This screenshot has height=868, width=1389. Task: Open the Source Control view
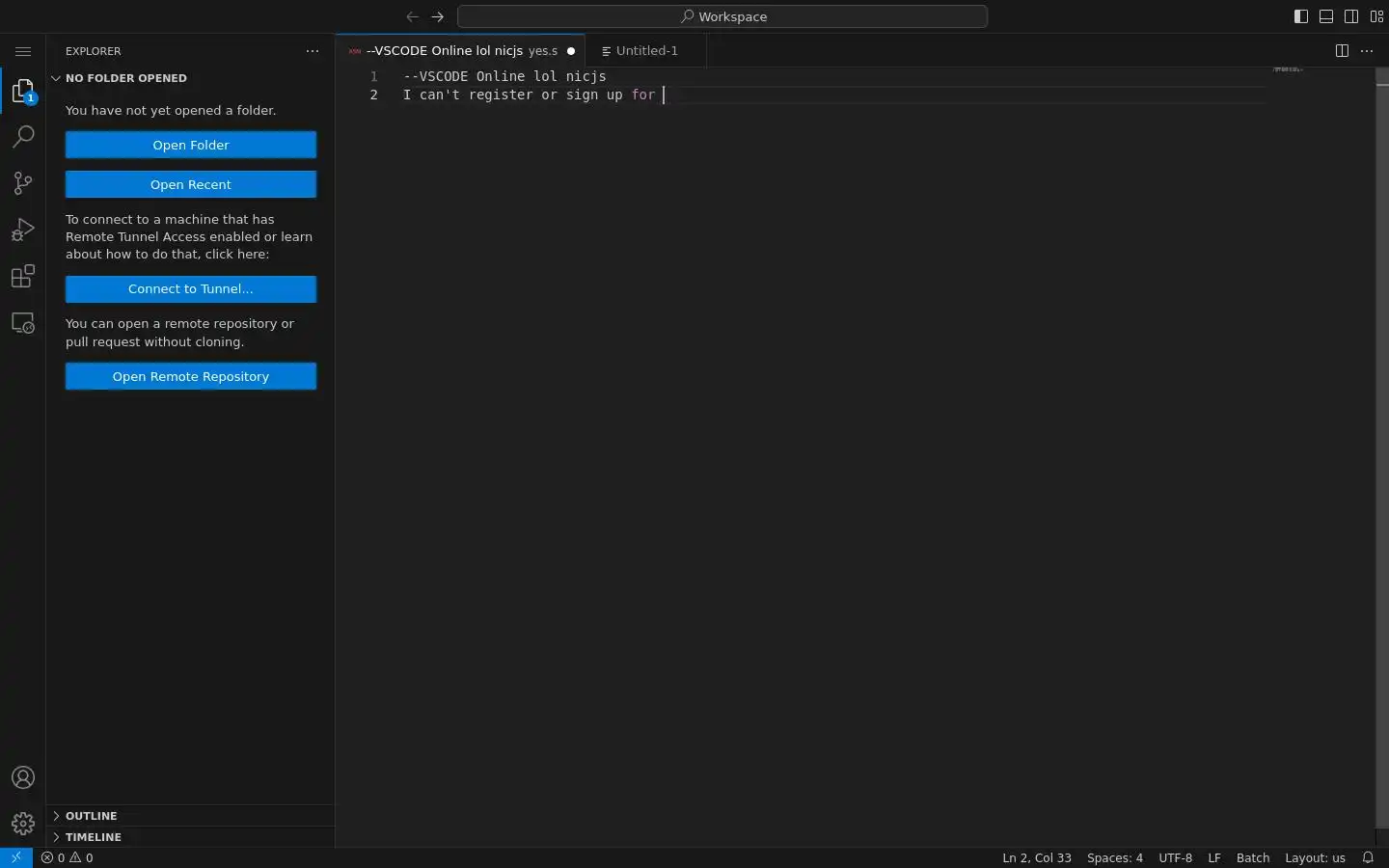[23, 183]
